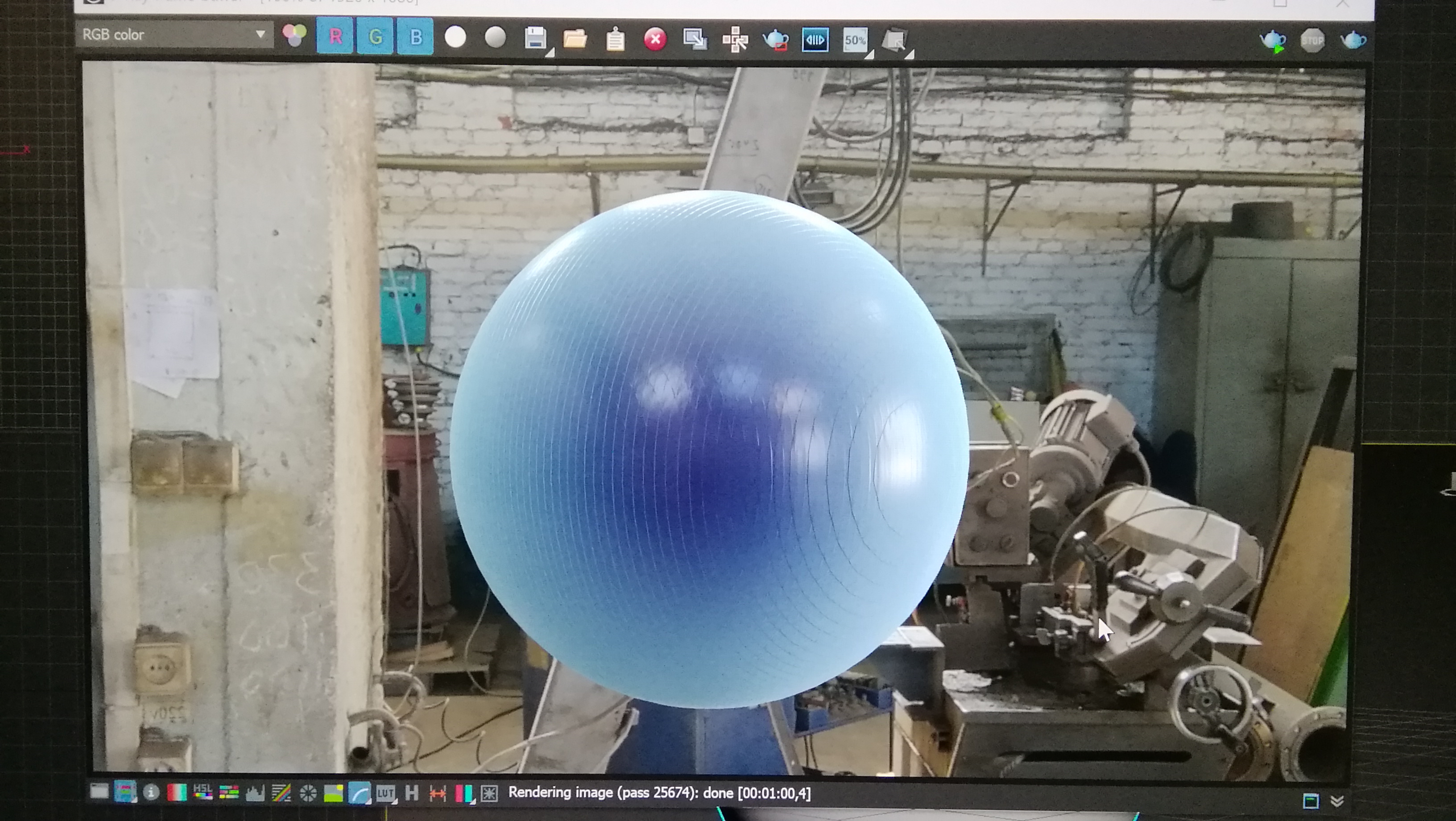Enable monochromatic mode gray circle
This screenshot has width=1456, height=821.
[496, 38]
